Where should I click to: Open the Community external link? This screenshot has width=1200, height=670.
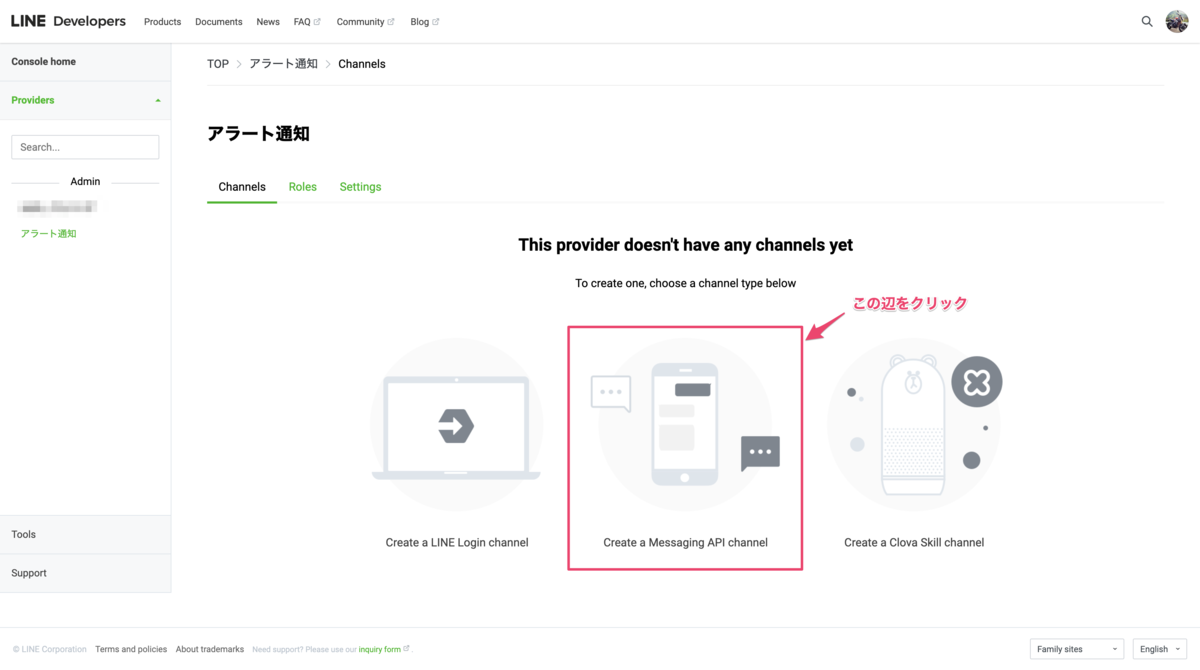365,22
